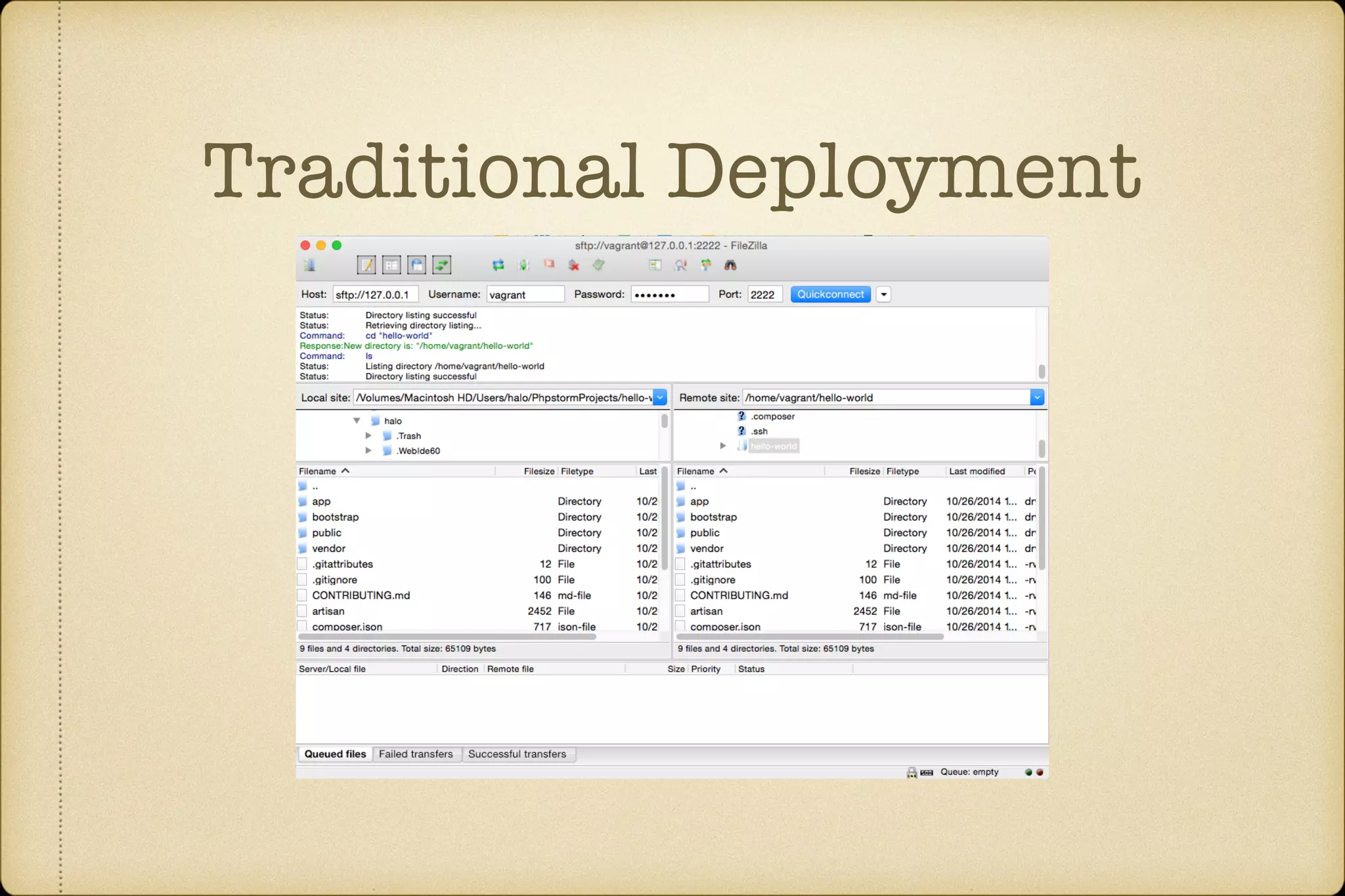Click the remote artisan file icon

point(680,611)
